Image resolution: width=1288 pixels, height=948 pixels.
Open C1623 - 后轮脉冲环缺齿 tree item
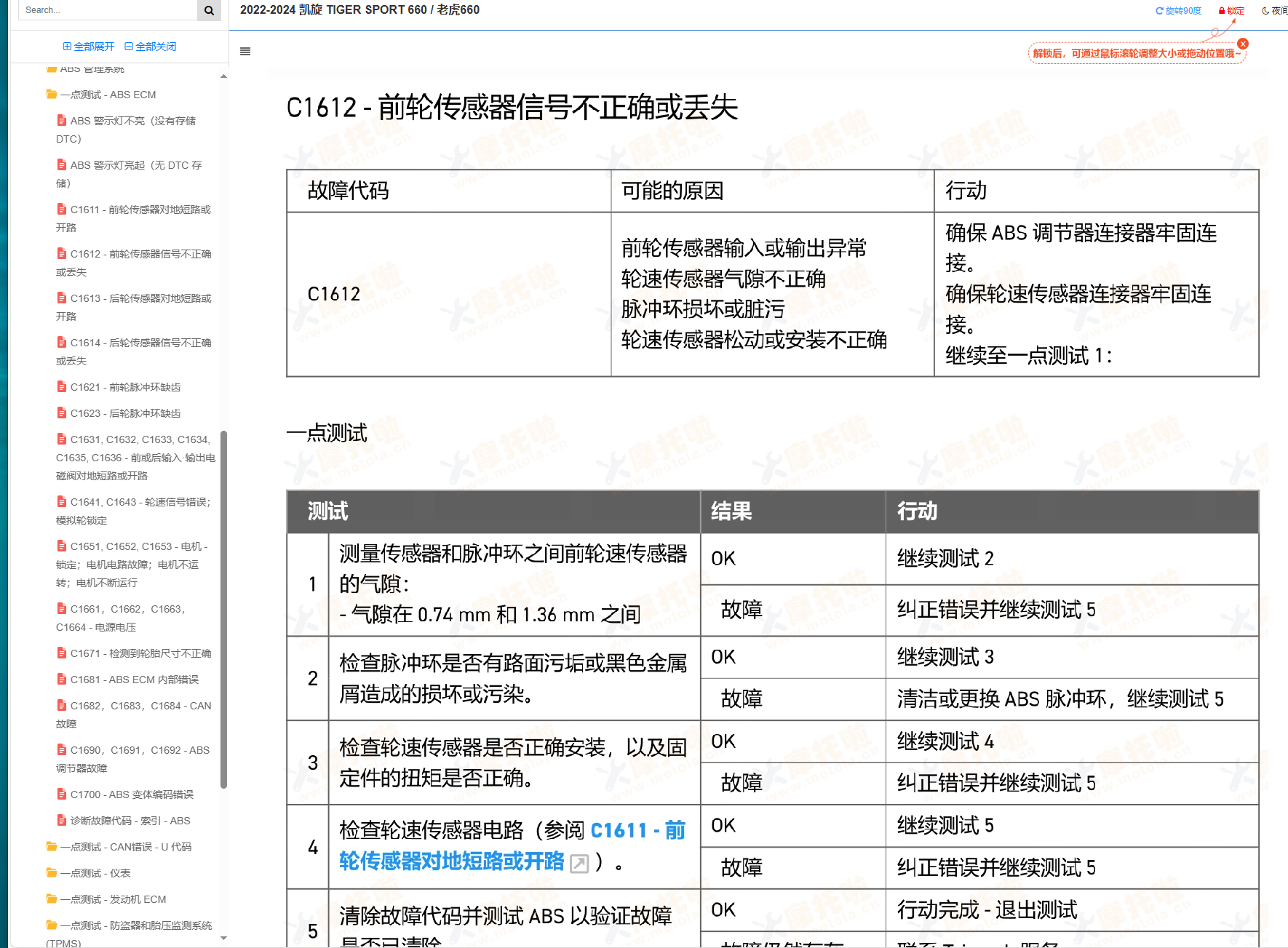coord(119,413)
